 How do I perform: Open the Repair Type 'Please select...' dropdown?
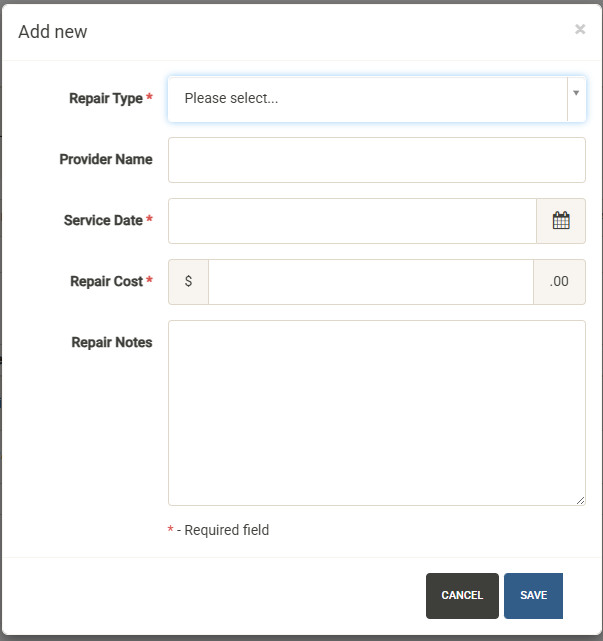pyautogui.click(x=367, y=99)
